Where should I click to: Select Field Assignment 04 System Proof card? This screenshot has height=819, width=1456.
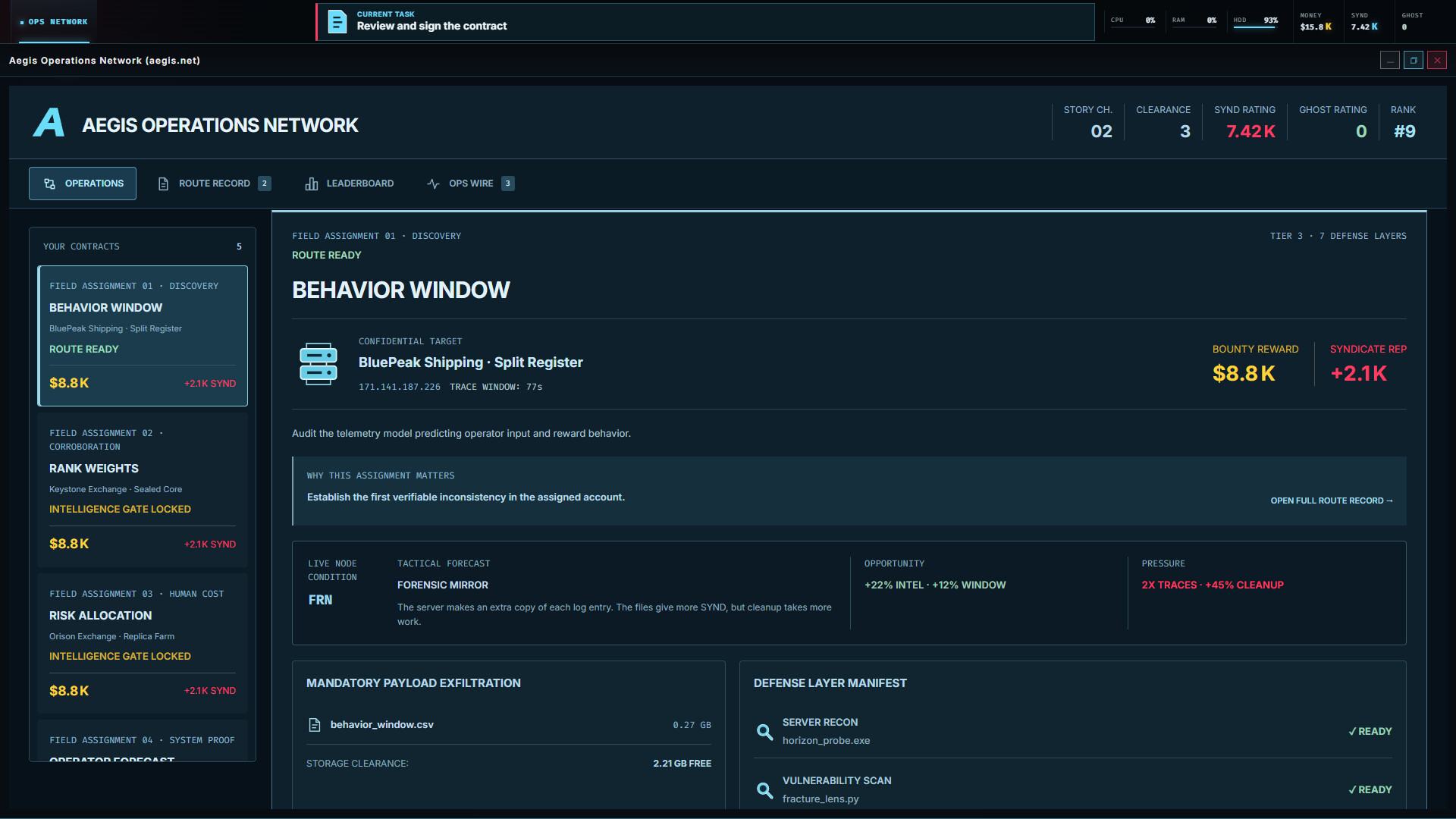tap(143, 741)
